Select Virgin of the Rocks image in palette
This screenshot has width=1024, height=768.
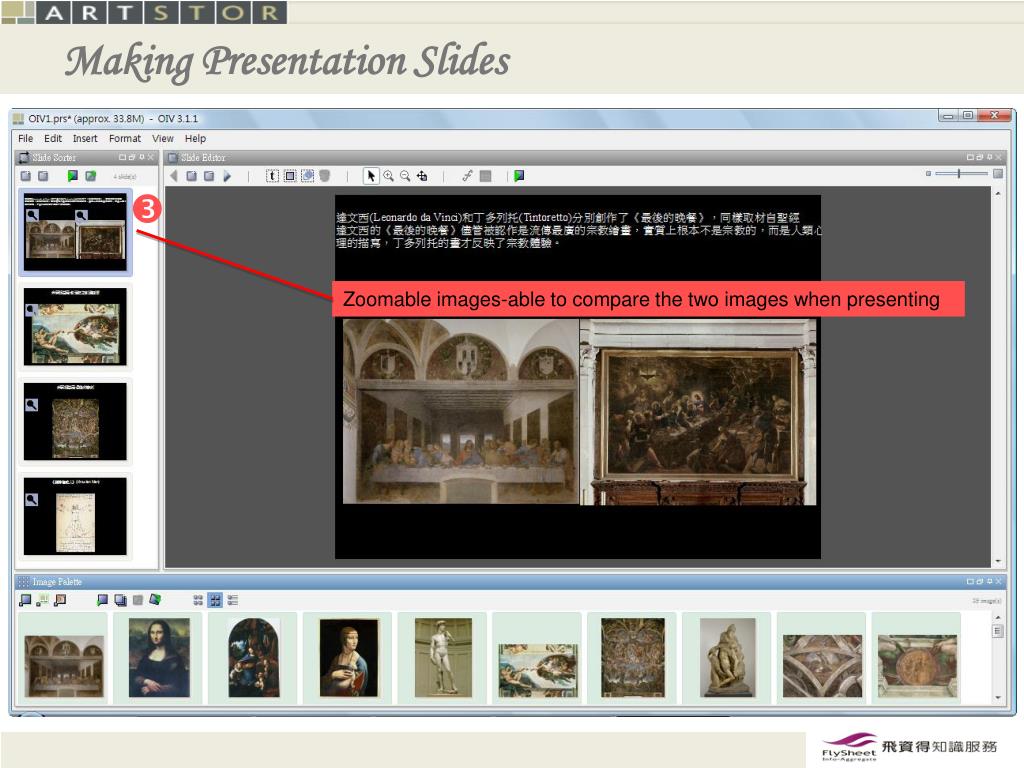(254, 658)
